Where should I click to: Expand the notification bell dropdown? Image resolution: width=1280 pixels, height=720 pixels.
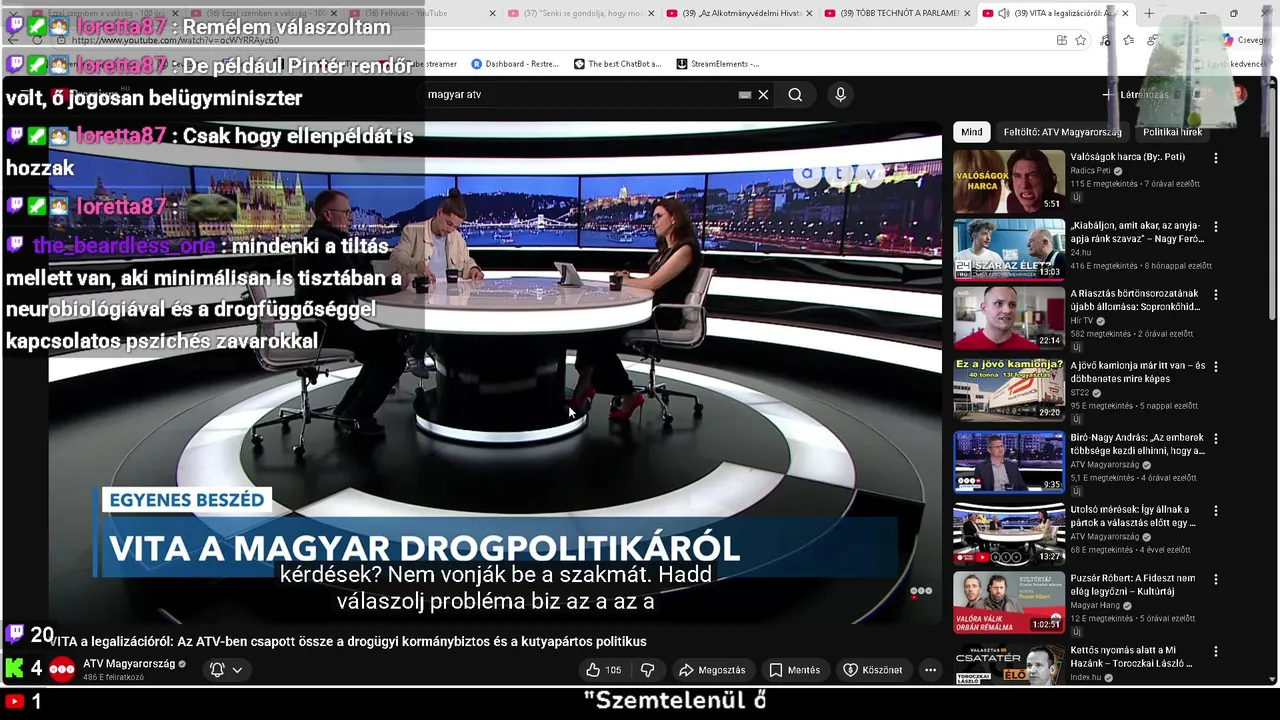point(226,670)
